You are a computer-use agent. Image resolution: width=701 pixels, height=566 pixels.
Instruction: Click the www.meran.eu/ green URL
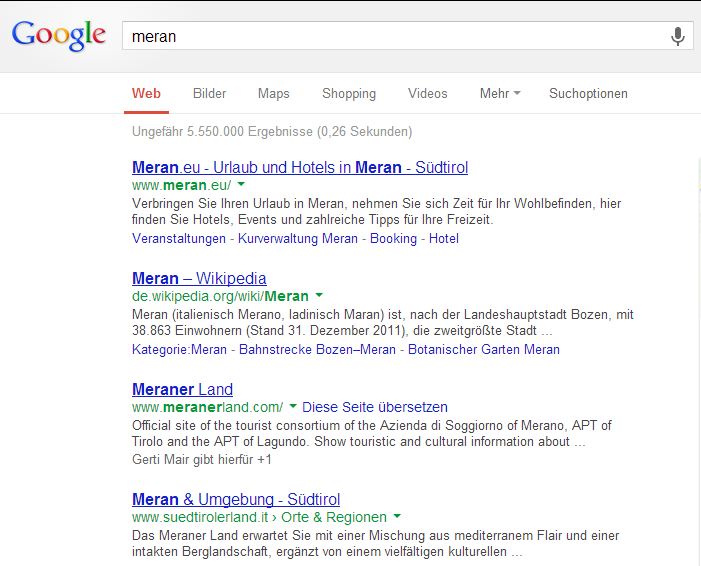[x=182, y=185]
